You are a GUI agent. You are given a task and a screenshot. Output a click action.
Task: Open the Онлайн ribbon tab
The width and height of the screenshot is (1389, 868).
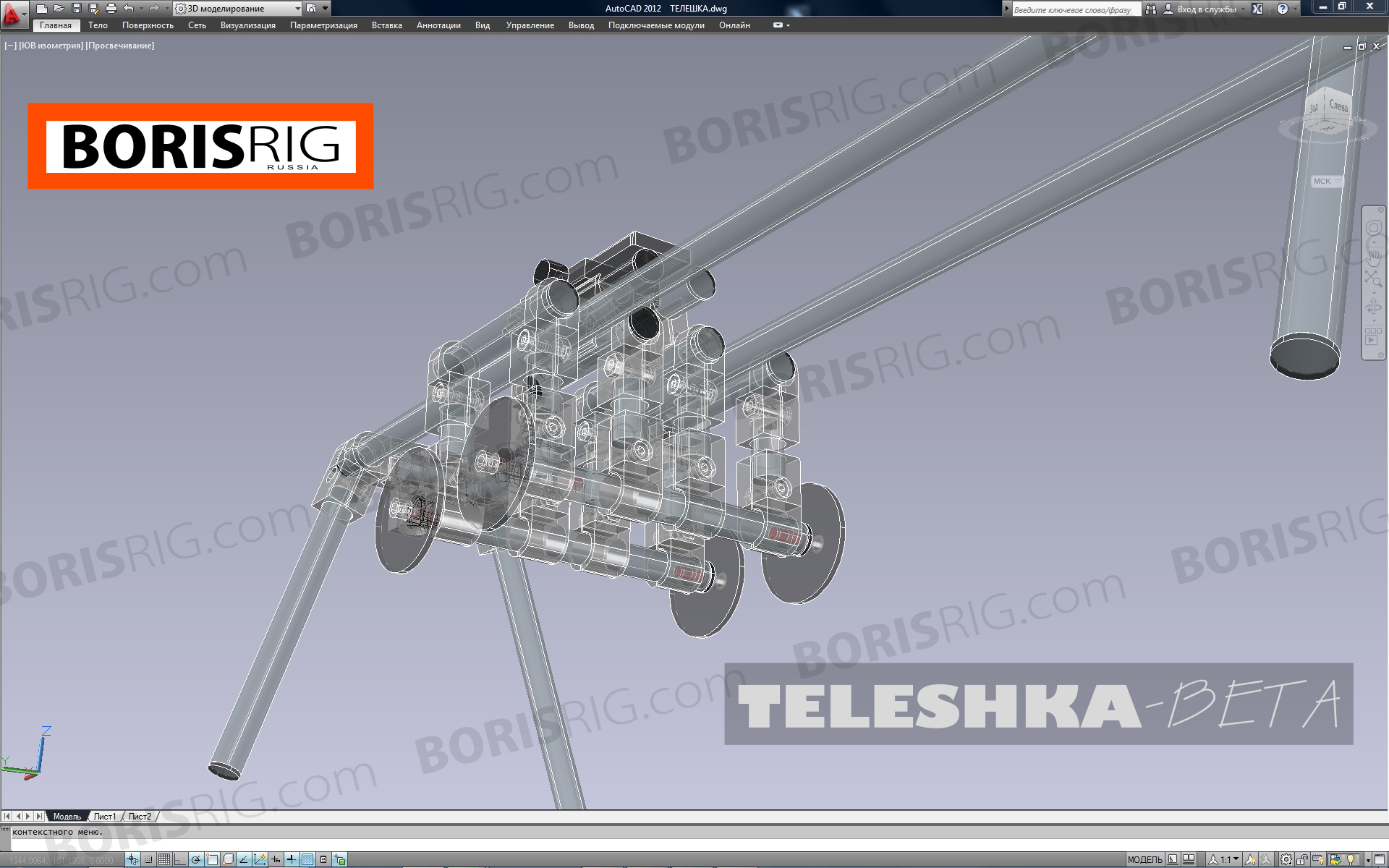point(734,25)
